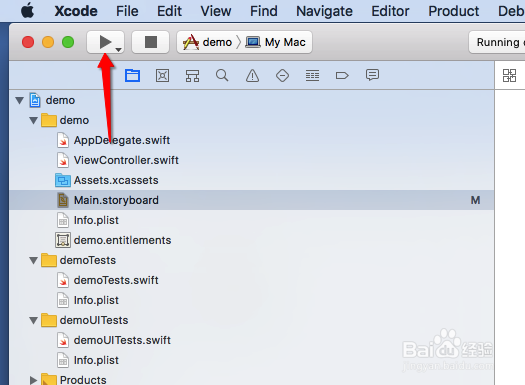525x385 pixels.
Task: Click the M source control status badge
Action: [x=475, y=200]
